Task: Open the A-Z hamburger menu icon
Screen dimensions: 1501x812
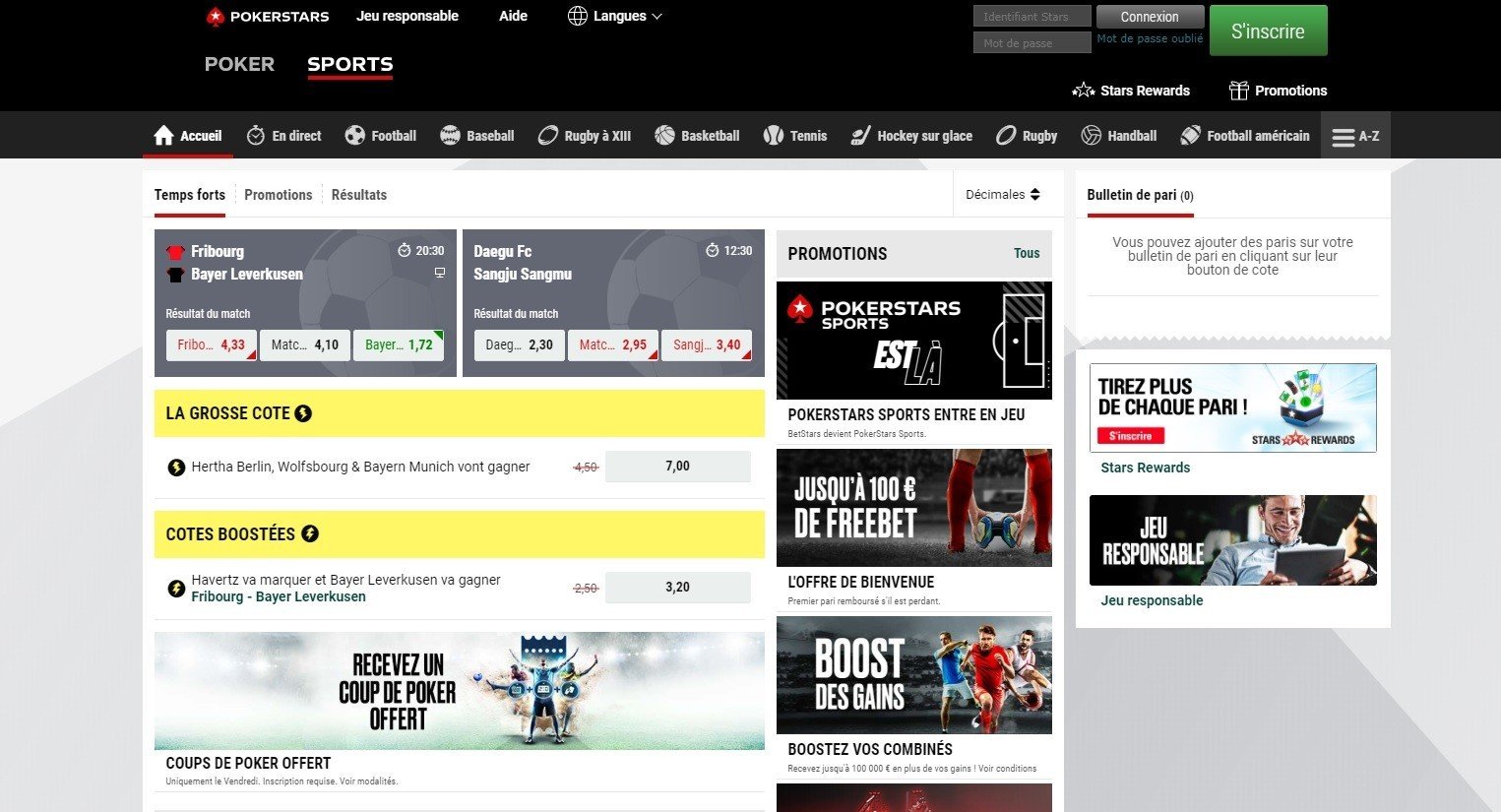Action: pos(1344,137)
